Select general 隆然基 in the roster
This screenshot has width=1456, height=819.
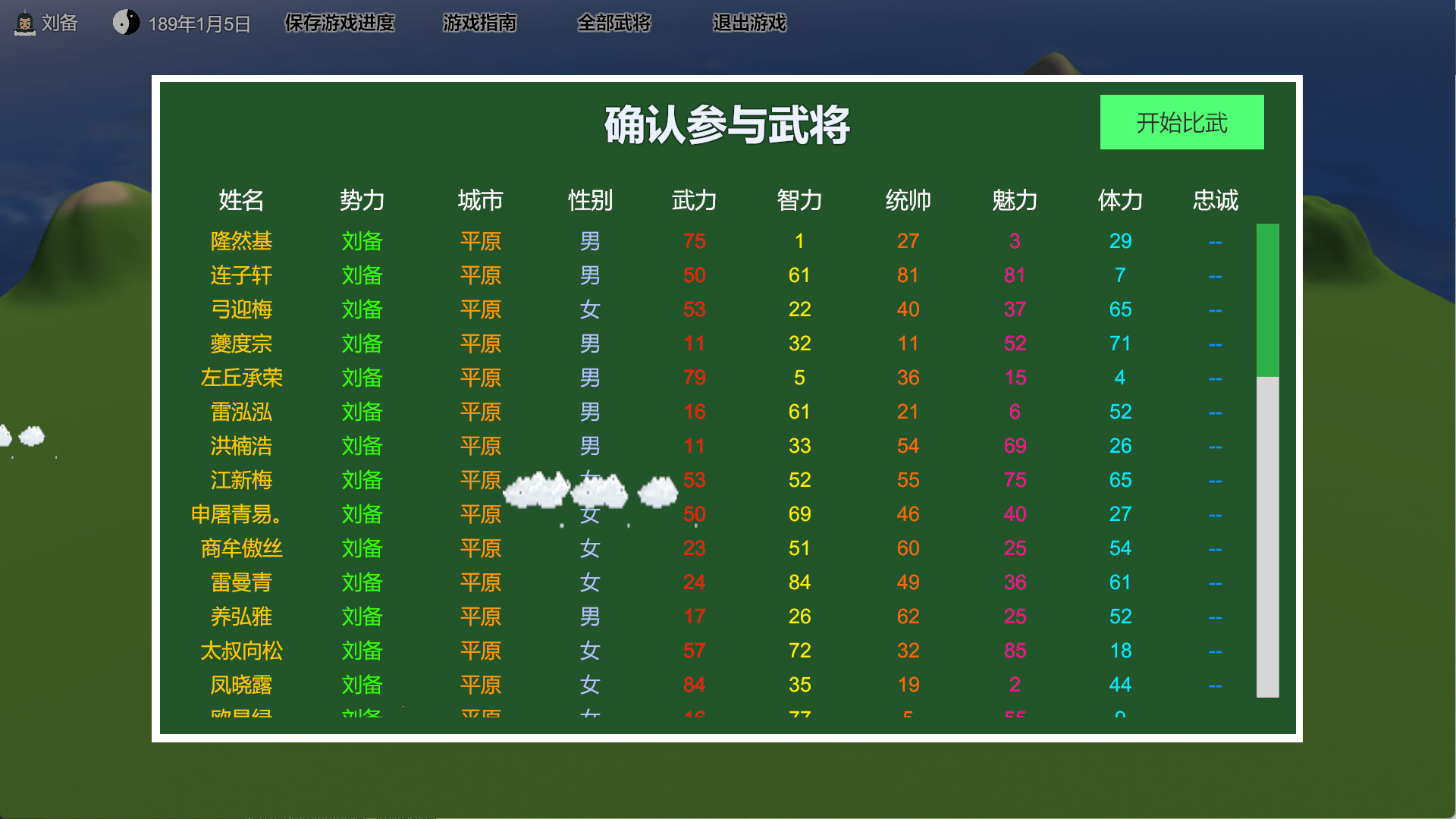tap(240, 241)
